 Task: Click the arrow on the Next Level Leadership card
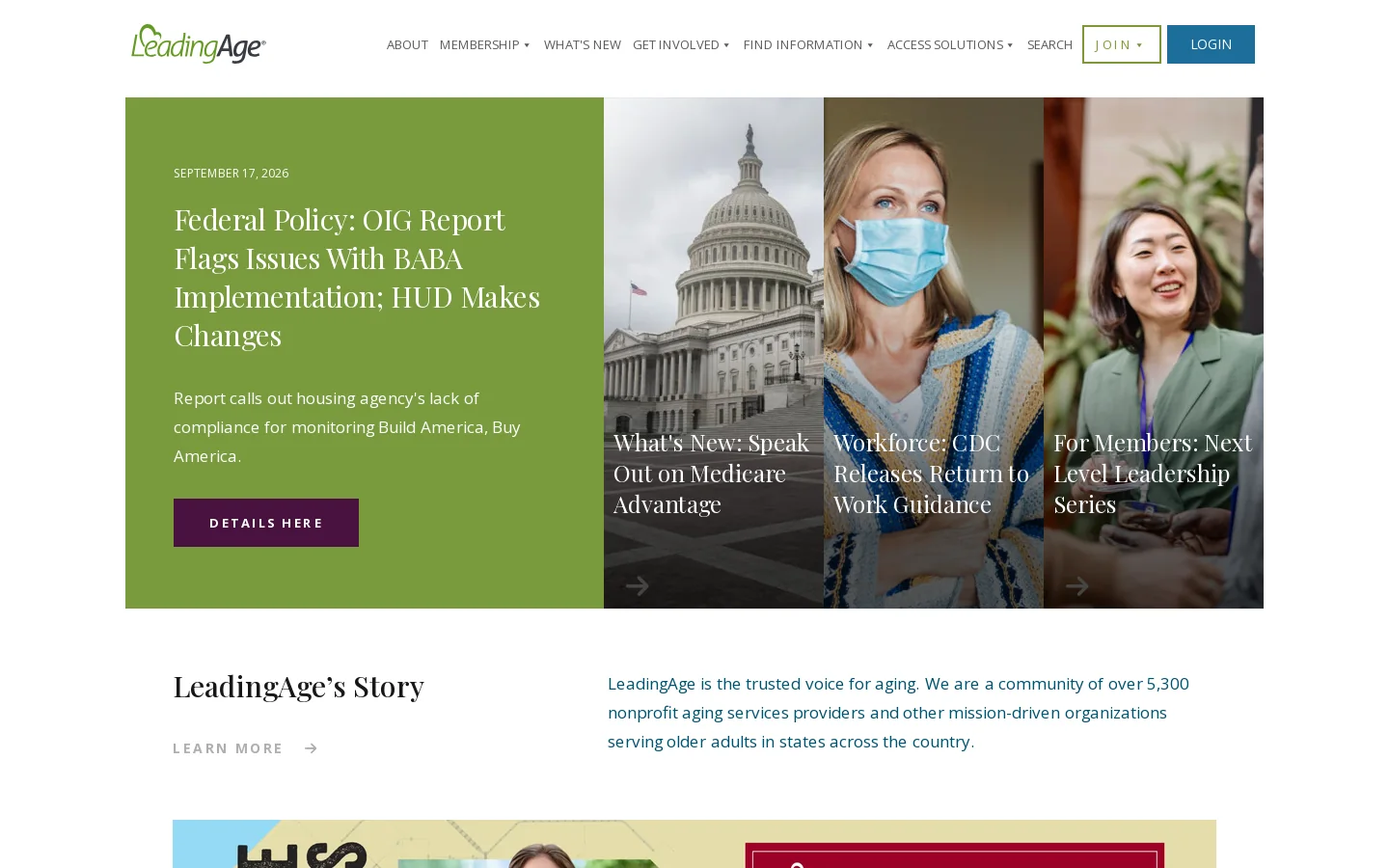coord(1076,585)
